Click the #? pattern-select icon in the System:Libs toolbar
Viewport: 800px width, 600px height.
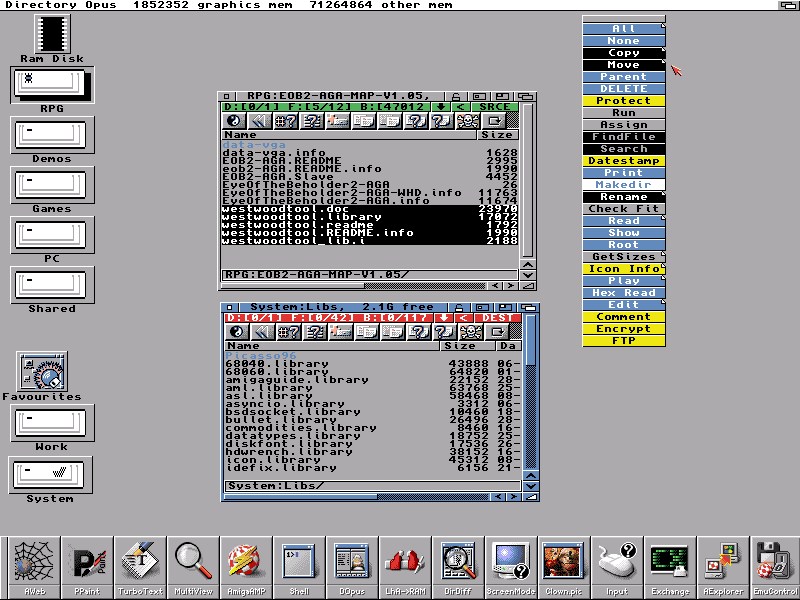(x=288, y=330)
